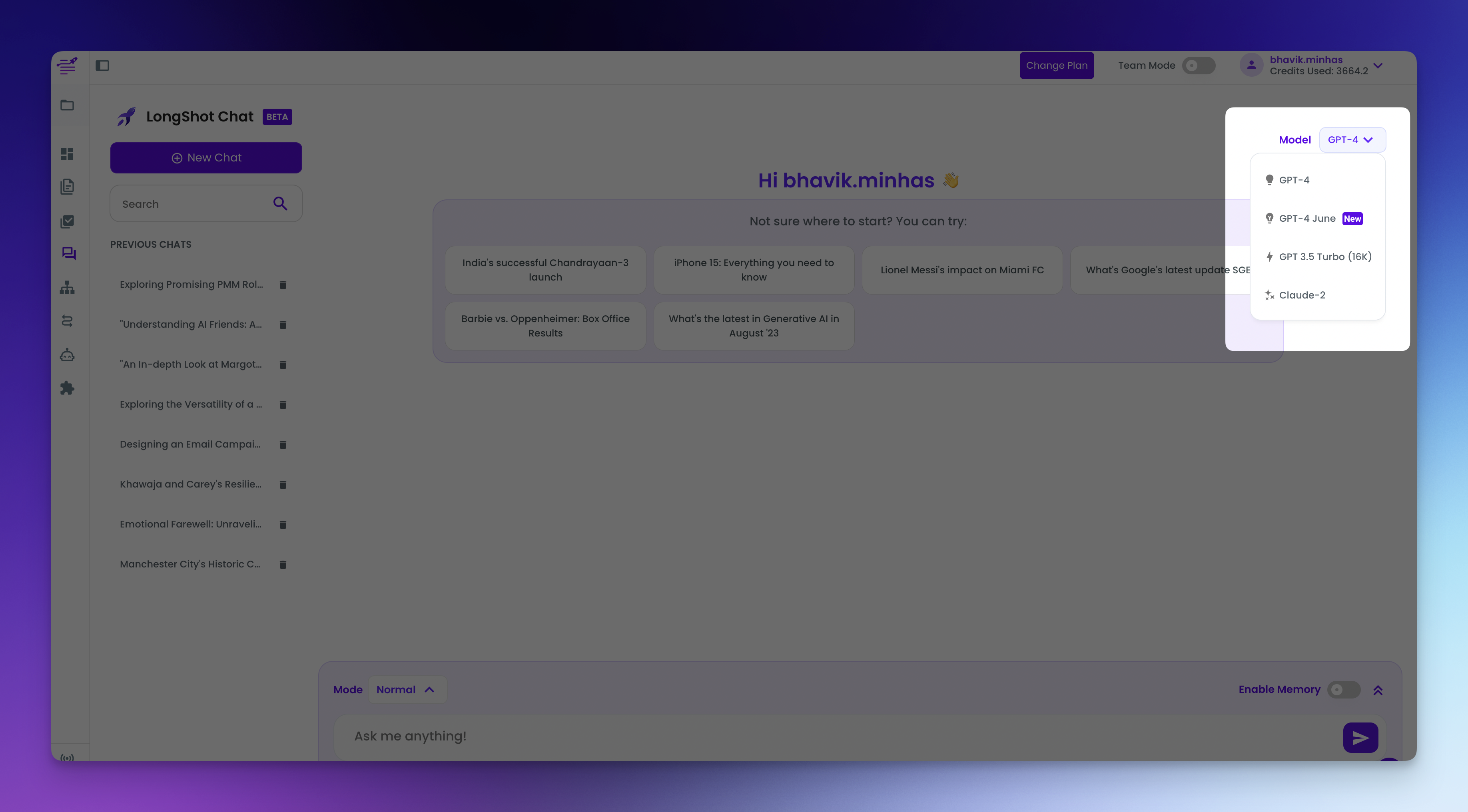1468x812 pixels.
Task: Click the user avatar icon
Action: (x=1251, y=66)
